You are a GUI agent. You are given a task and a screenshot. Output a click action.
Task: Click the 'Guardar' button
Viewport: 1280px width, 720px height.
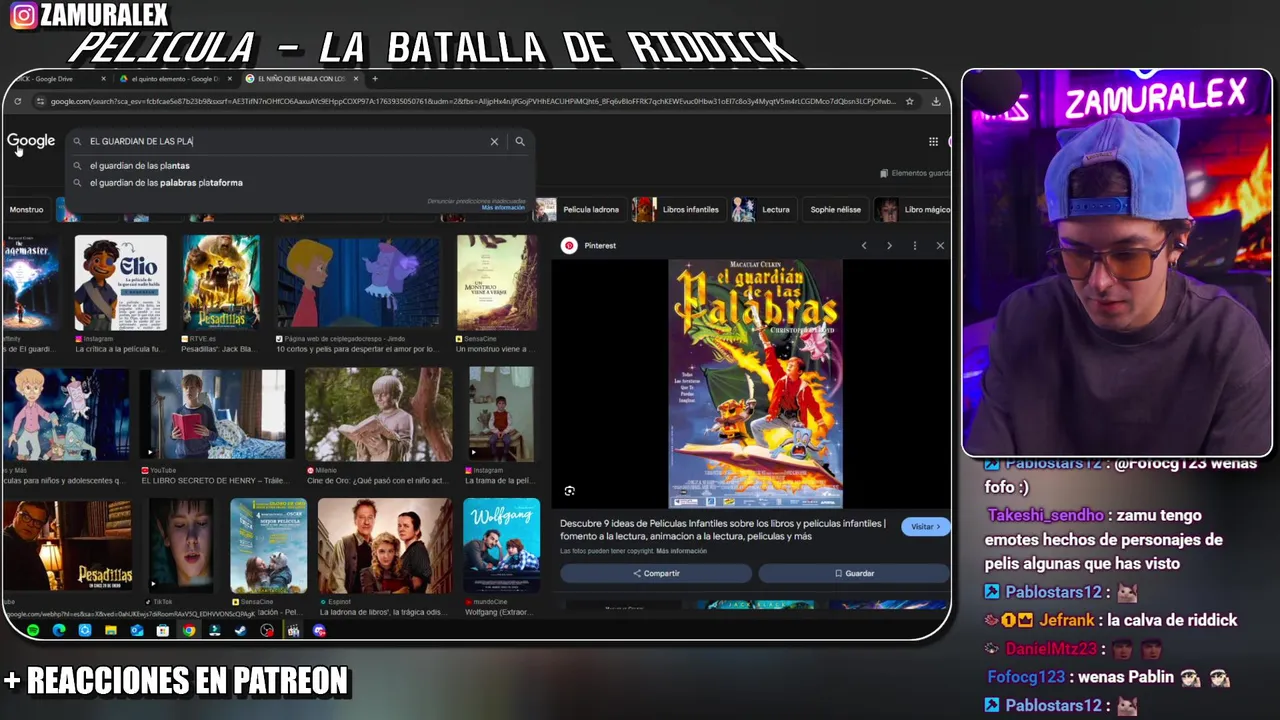pyautogui.click(x=854, y=573)
